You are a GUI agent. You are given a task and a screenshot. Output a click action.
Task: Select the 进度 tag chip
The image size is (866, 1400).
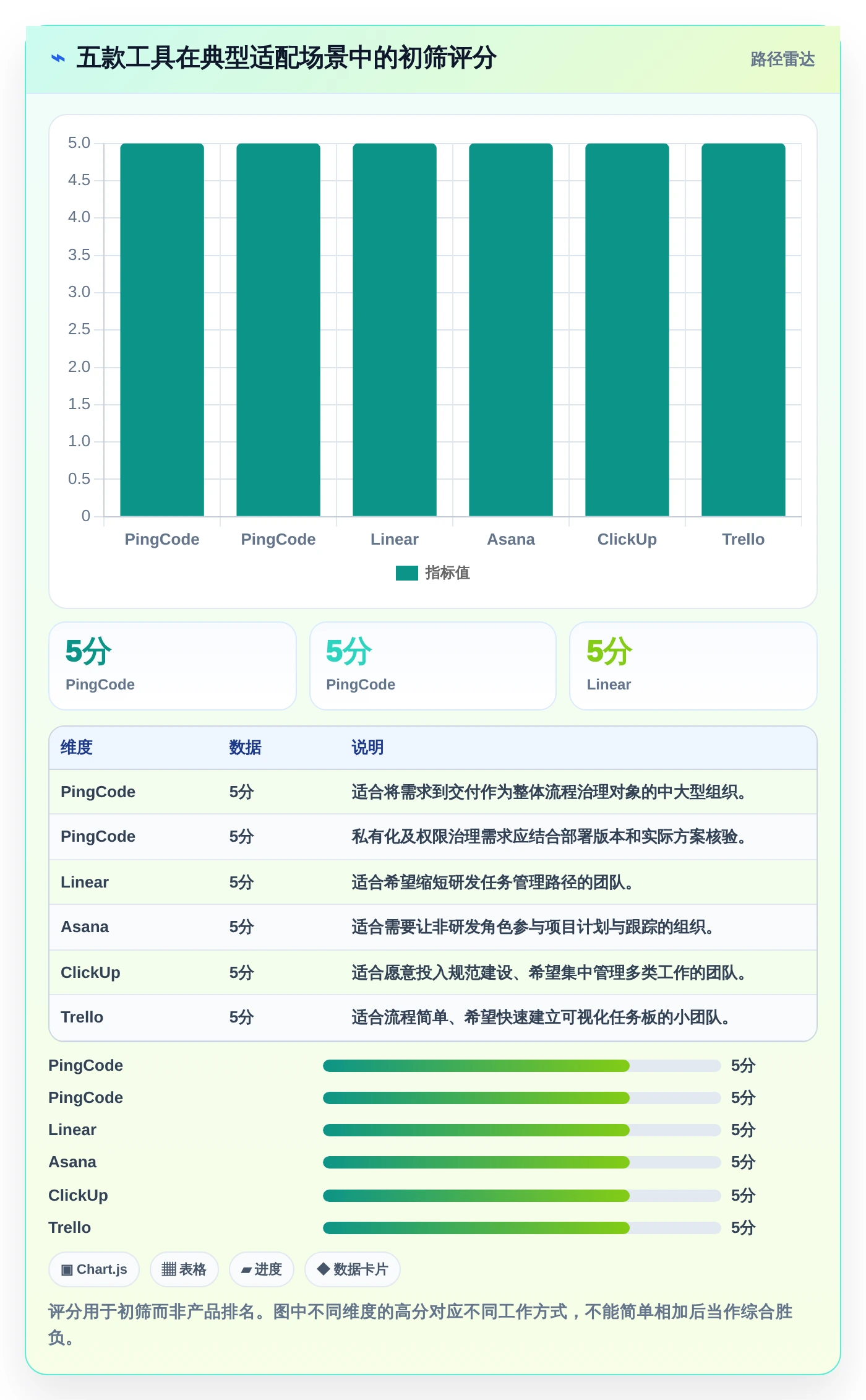pyautogui.click(x=261, y=1269)
